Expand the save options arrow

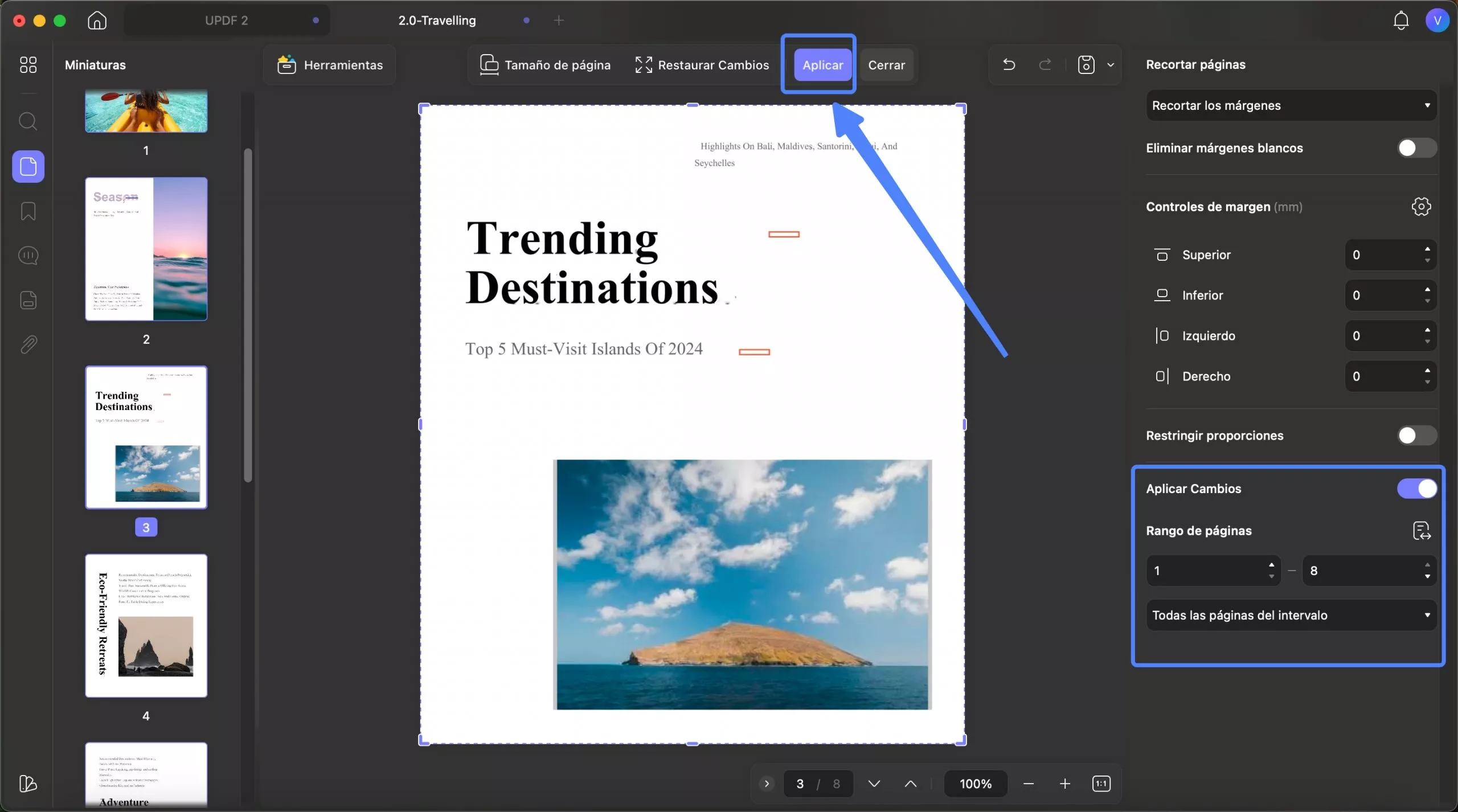pos(1110,64)
